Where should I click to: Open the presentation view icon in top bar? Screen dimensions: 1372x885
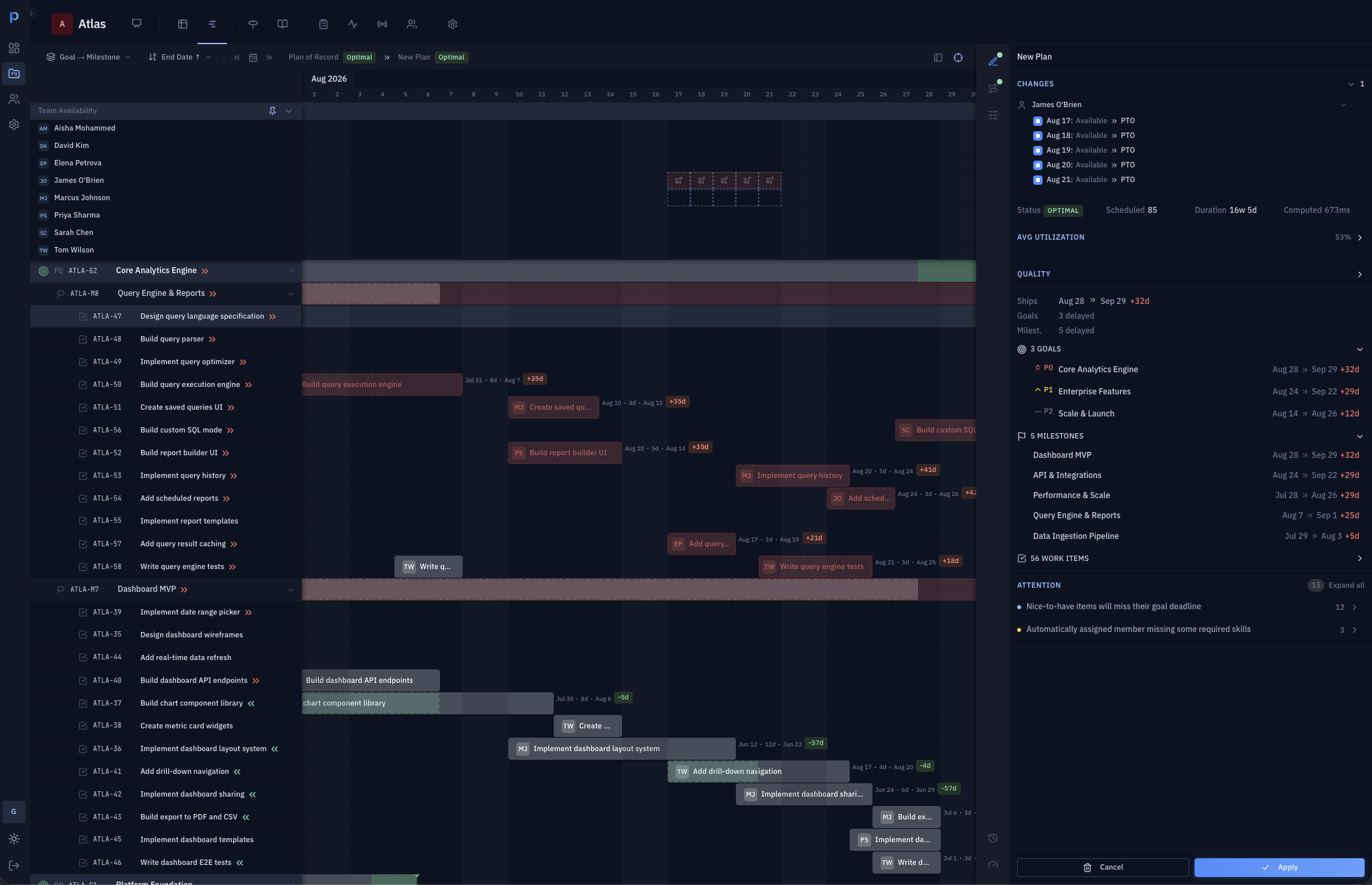click(137, 23)
